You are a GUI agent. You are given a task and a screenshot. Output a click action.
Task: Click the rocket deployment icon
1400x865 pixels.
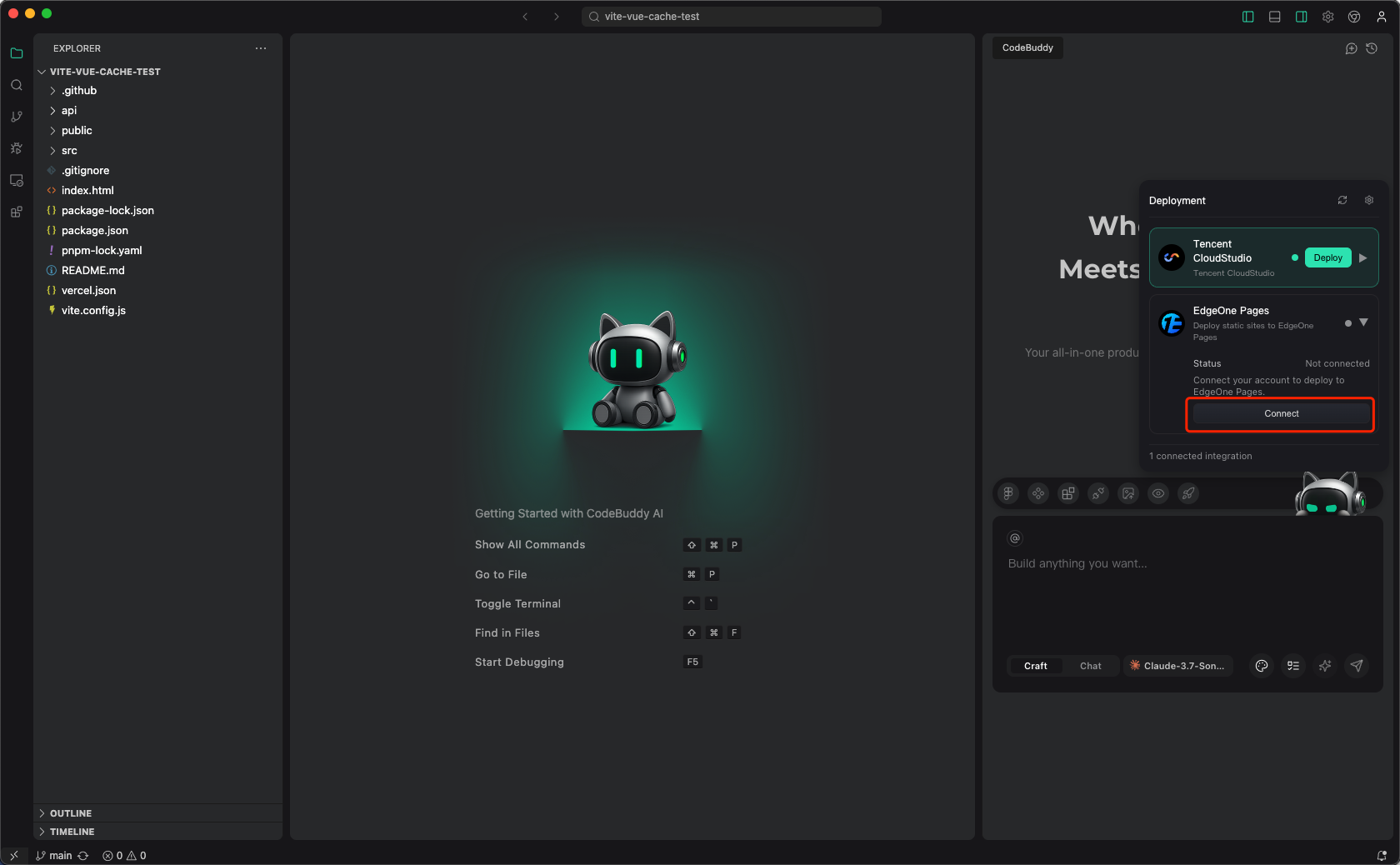tap(1188, 493)
